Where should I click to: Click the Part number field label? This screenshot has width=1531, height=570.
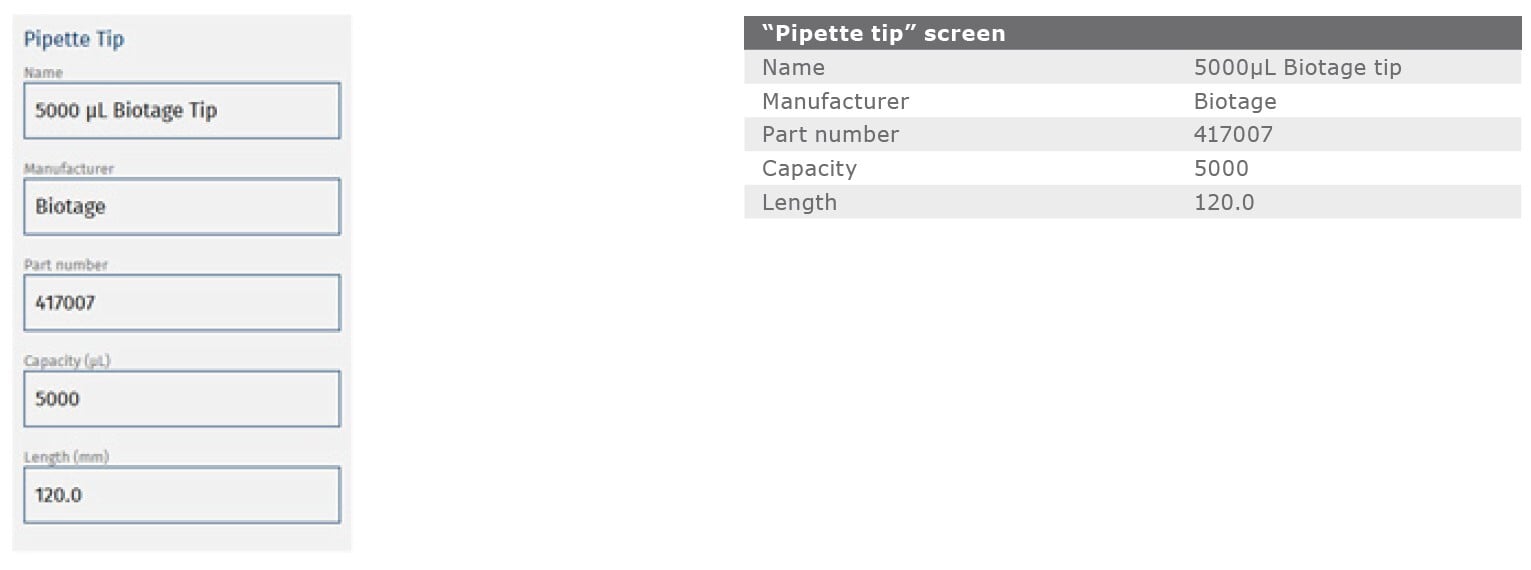pos(65,265)
